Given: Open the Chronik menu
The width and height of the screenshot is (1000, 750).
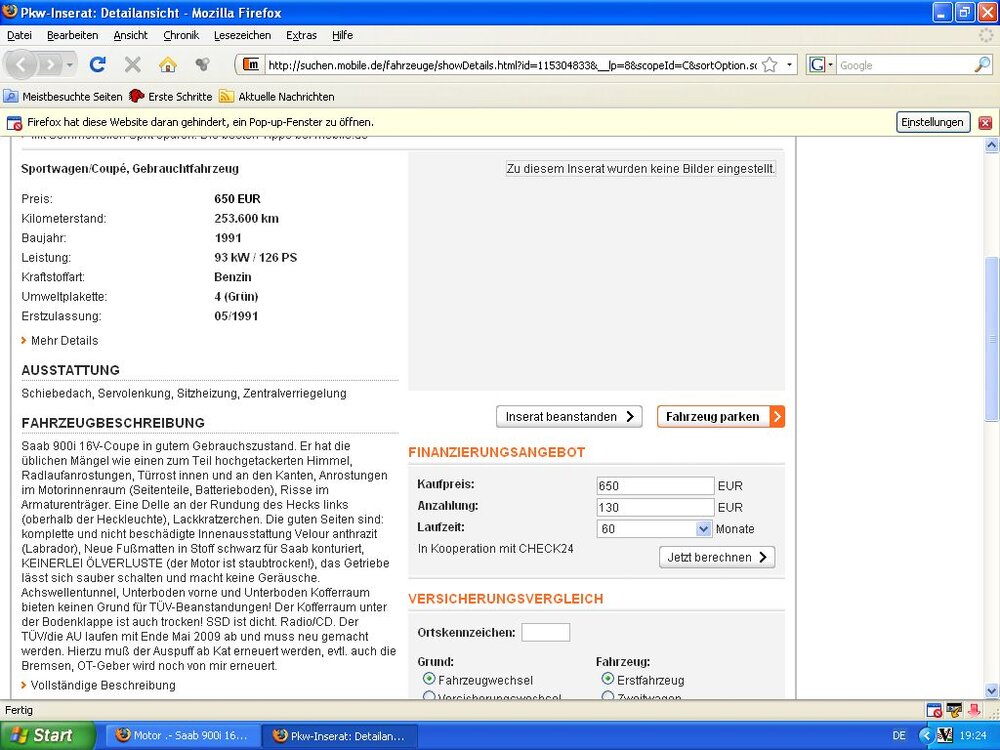Looking at the screenshot, I should click(181, 35).
